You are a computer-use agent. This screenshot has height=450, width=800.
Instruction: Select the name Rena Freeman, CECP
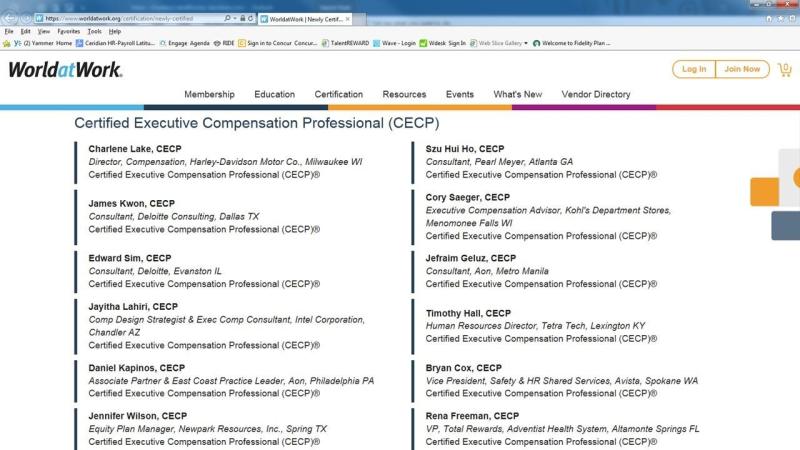[x=472, y=416]
